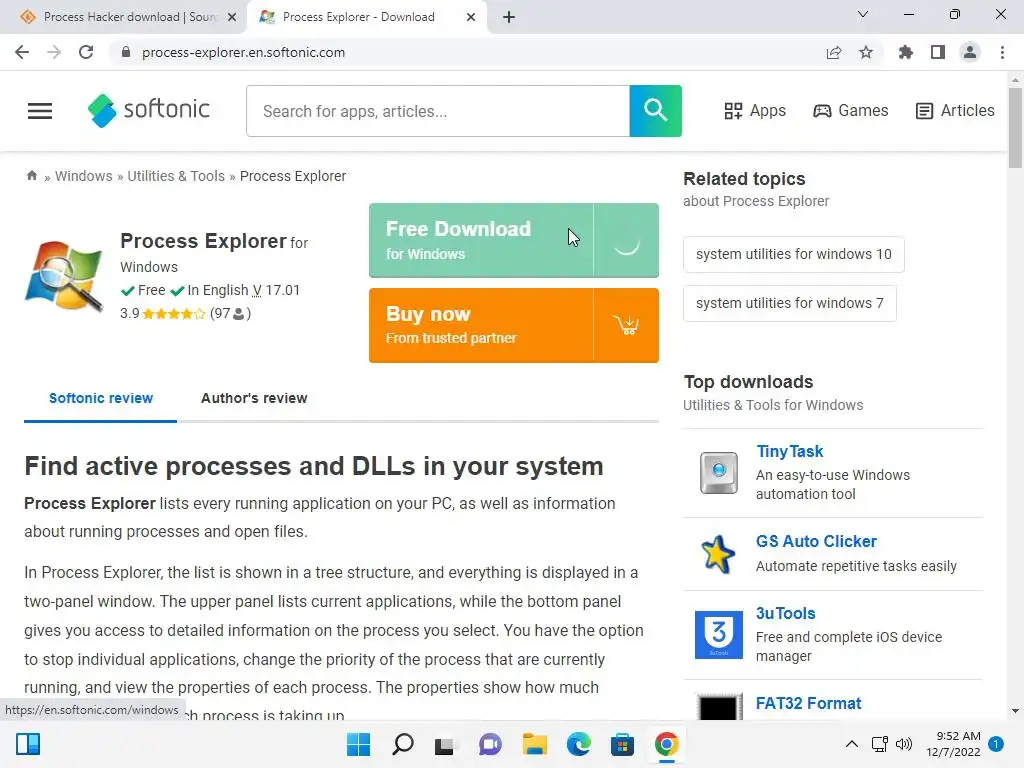Screen dimensions: 1024x768
Task: Switch to Softonic review tab
Action: click(x=101, y=398)
